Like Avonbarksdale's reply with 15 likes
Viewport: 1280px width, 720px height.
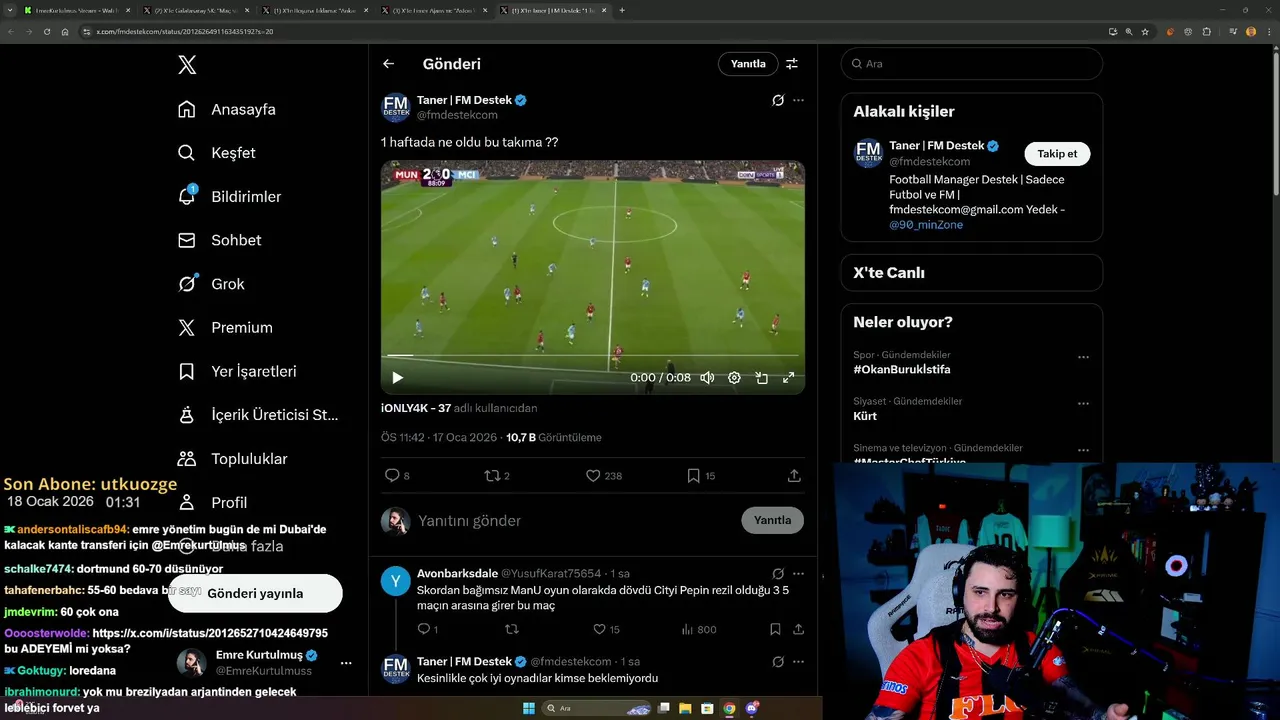tap(607, 630)
